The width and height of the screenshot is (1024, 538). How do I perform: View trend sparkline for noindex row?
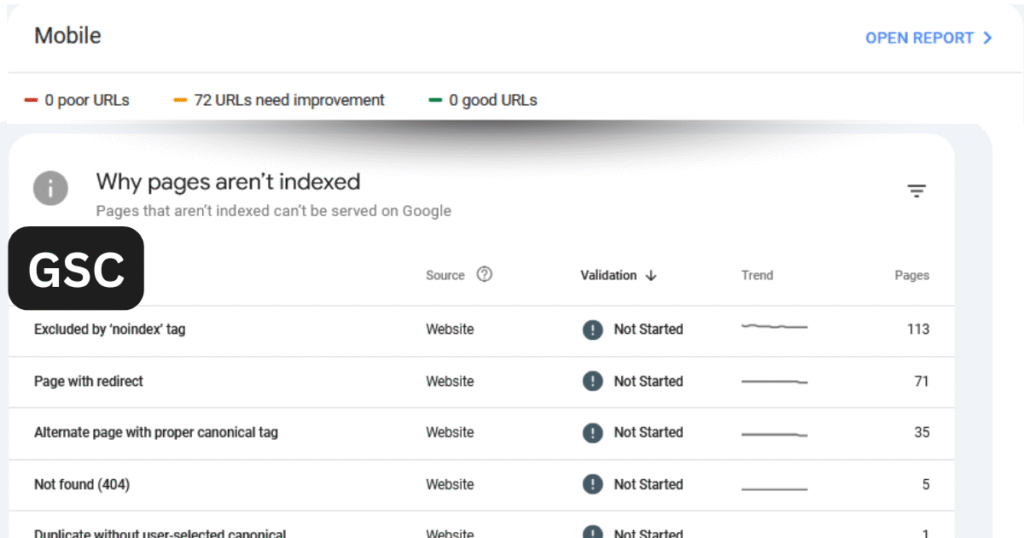point(775,326)
